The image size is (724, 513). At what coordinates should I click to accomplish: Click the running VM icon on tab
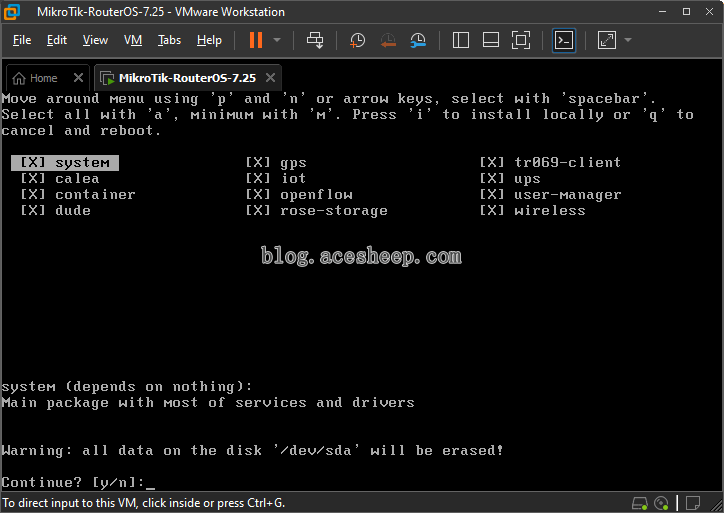(x=107, y=78)
